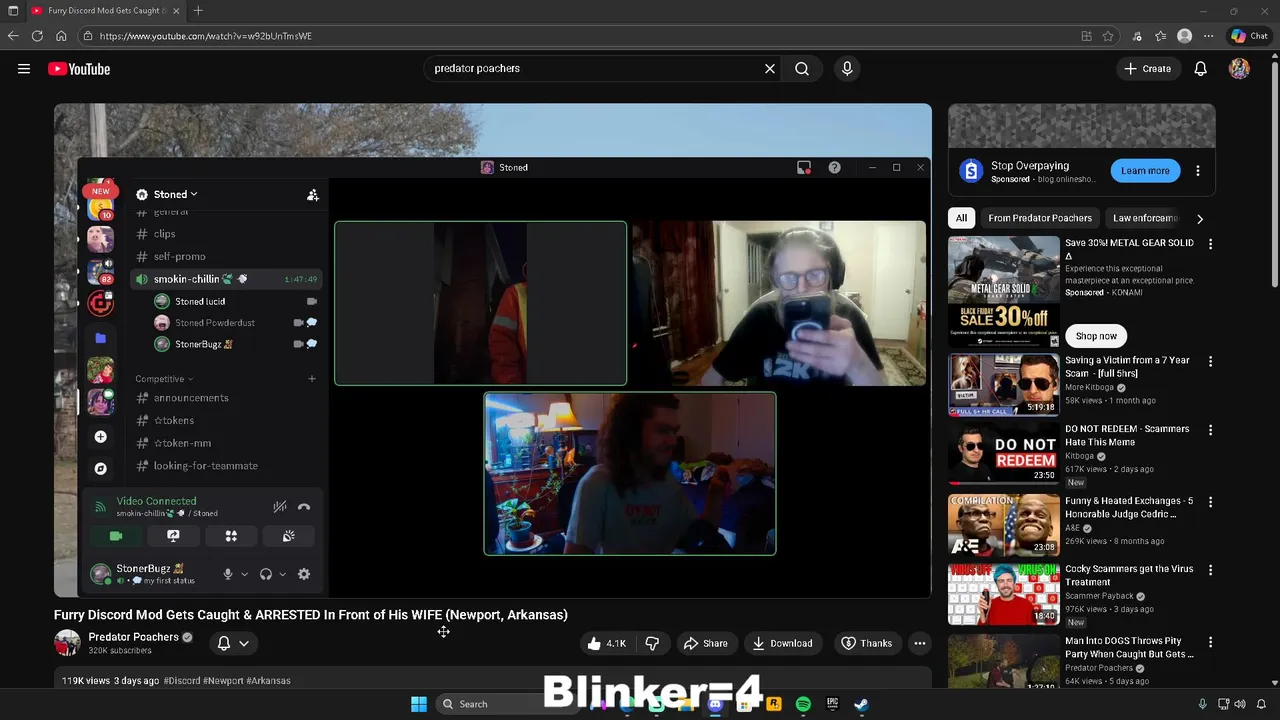1280x720 pixels.
Task: Open the Copilot Chat button
Action: (x=1250, y=36)
